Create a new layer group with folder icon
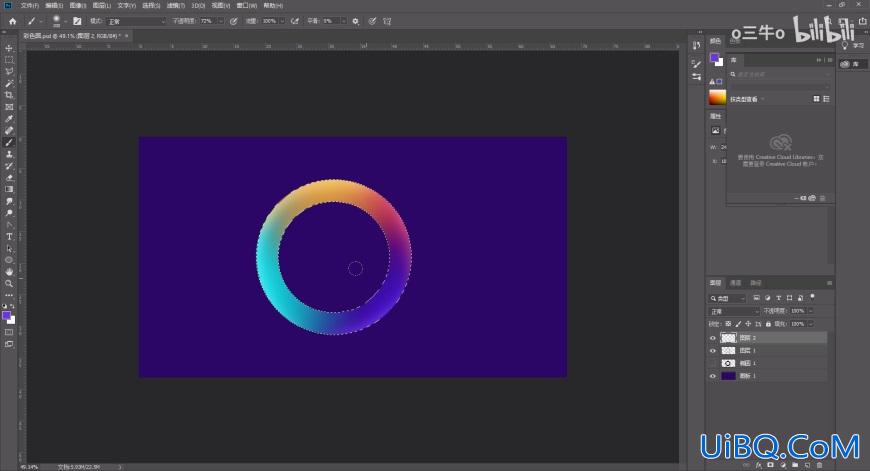The height and width of the screenshot is (471, 870). coord(795,465)
